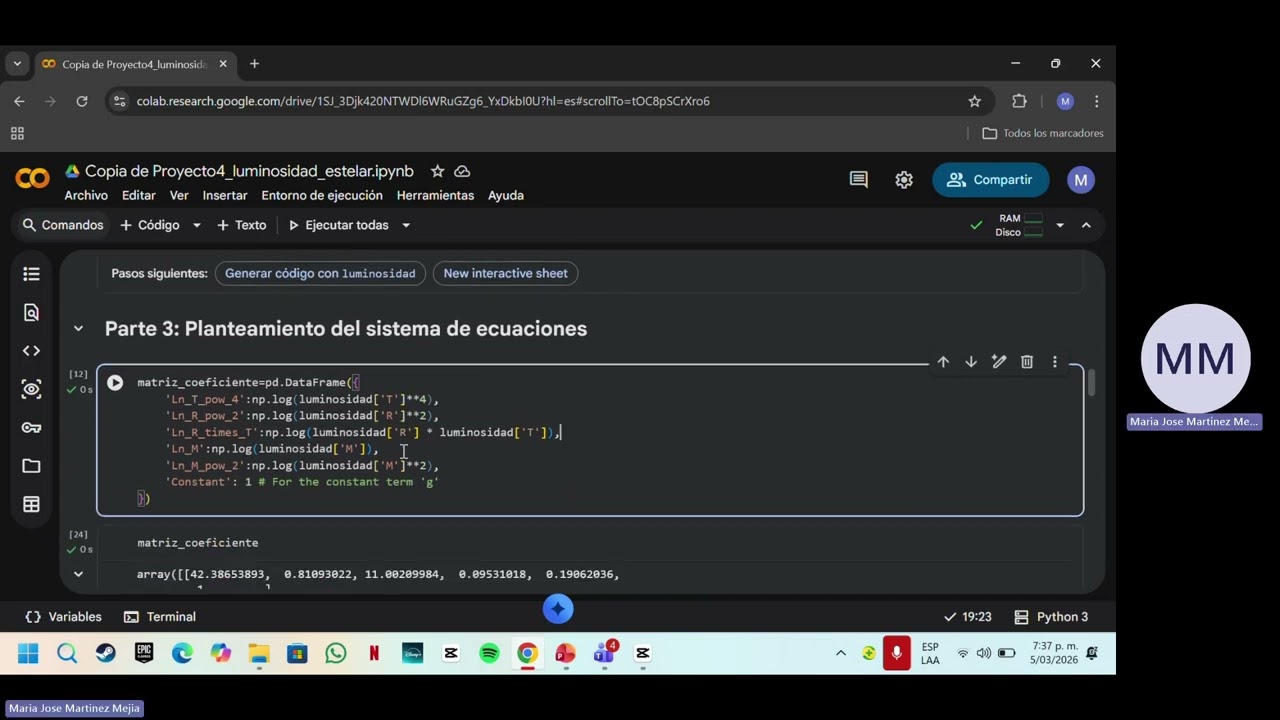Open the Herramientas menu
This screenshot has width=1280, height=720.
coord(435,195)
